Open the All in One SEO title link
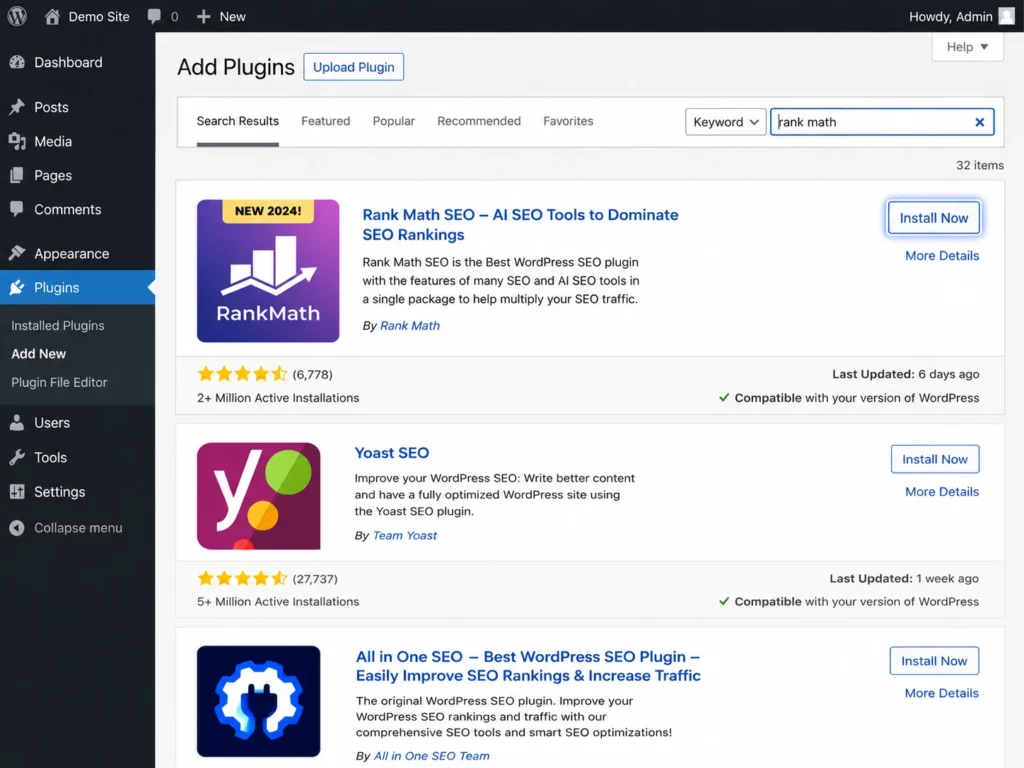Viewport: 1024px width, 768px height. pyautogui.click(x=528, y=666)
